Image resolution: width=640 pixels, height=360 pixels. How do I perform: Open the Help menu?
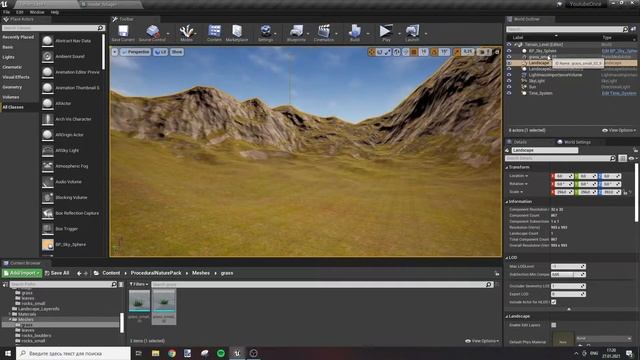tap(55, 12)
